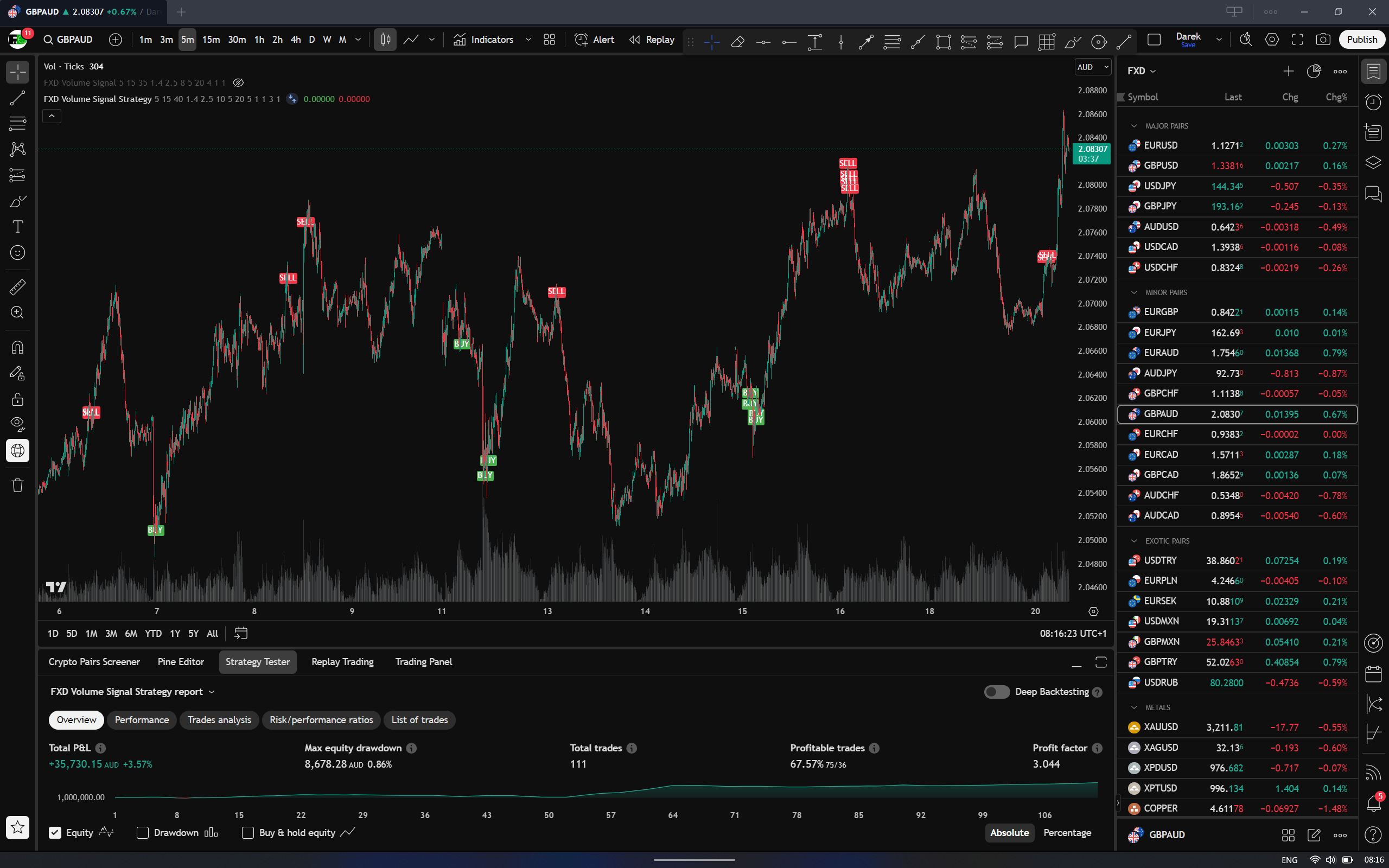Check the Buy & hold equity checkbox
Image resolution: width=1389 pixels, height=868 pixels.
pos(248,832)
